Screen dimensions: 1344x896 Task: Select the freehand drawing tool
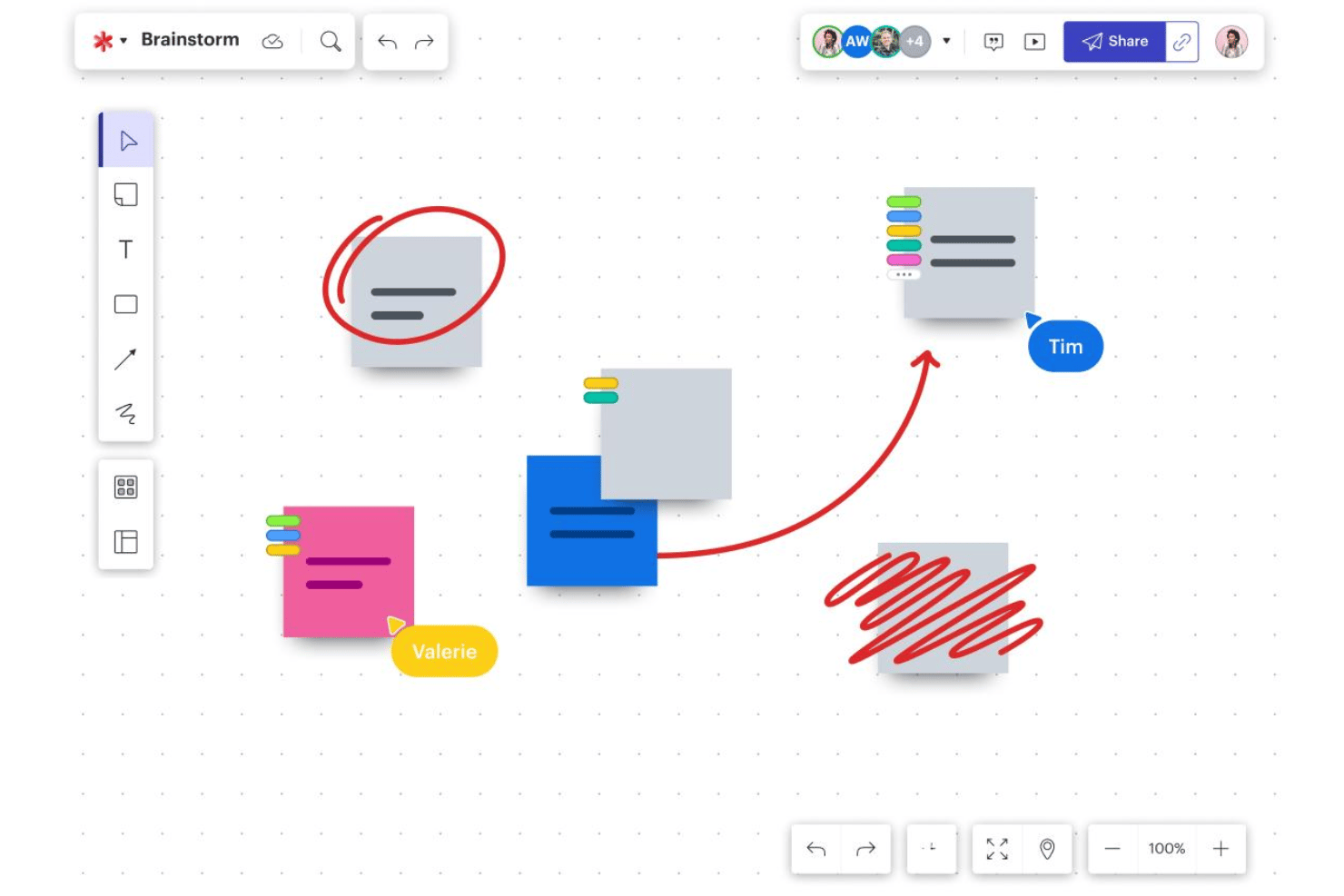pos(126,414)
